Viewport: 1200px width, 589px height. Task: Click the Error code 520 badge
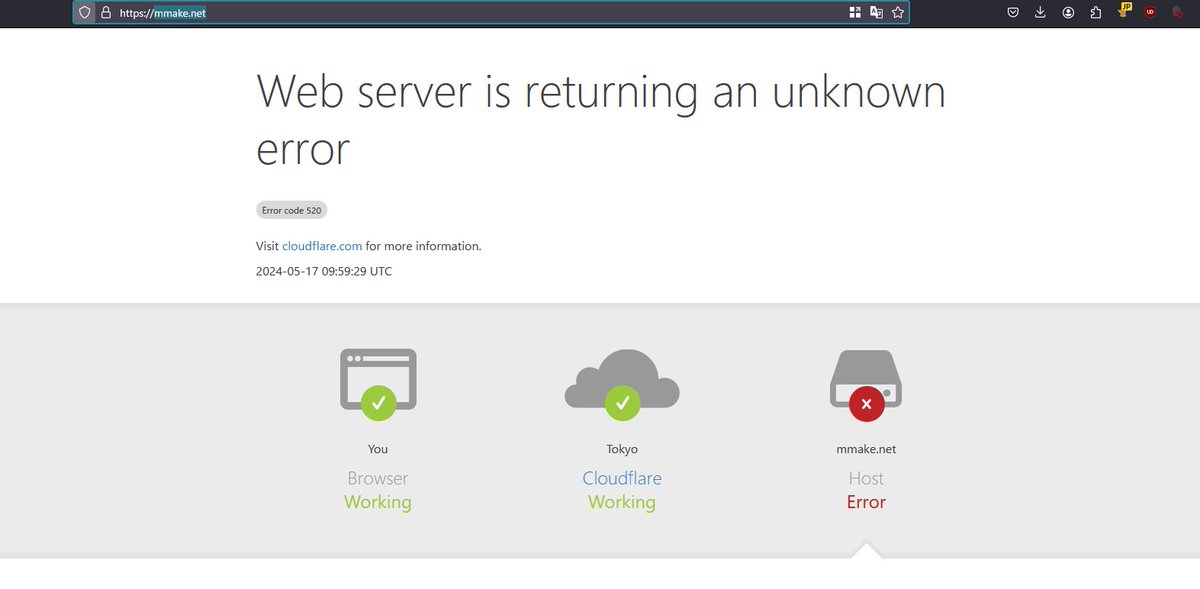[x=292, y=210]
